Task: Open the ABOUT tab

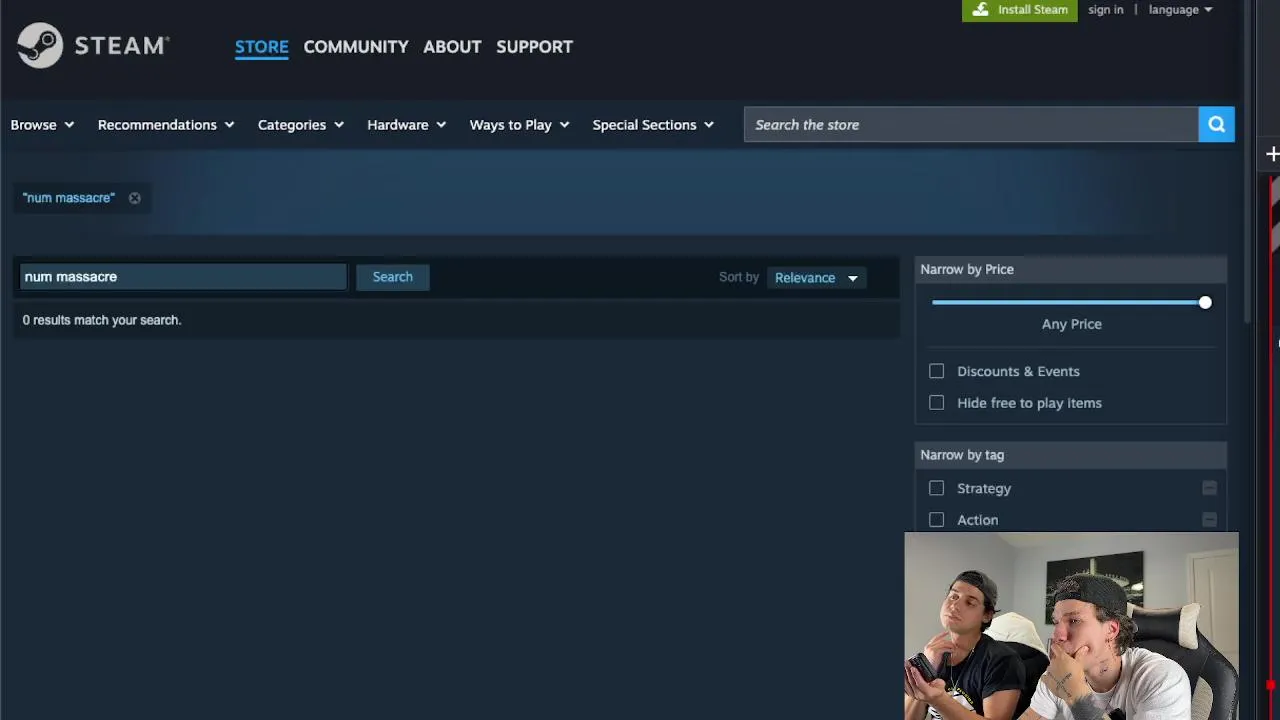Action: click(452, 47)
